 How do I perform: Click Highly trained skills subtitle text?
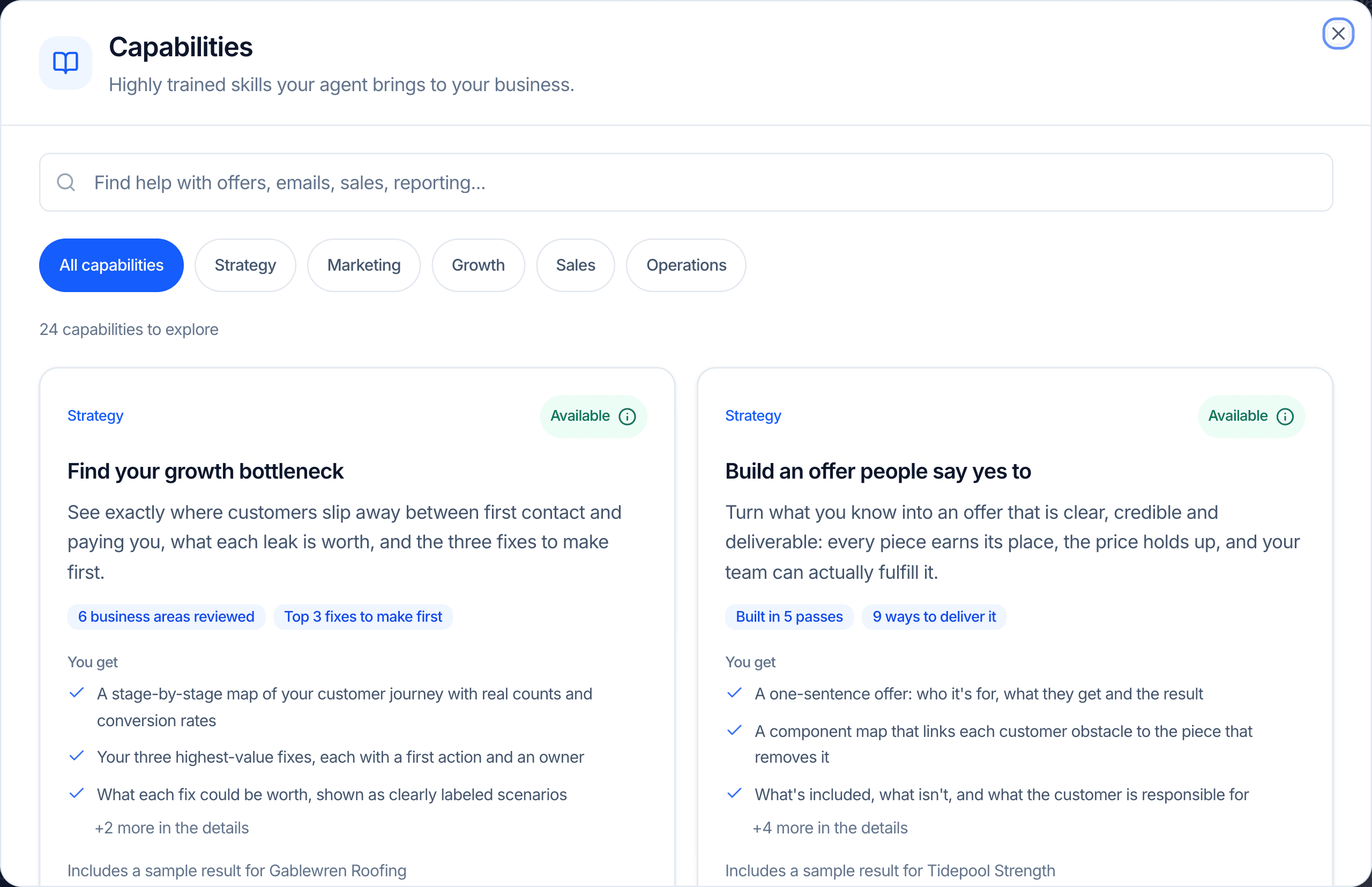(341, 85)
